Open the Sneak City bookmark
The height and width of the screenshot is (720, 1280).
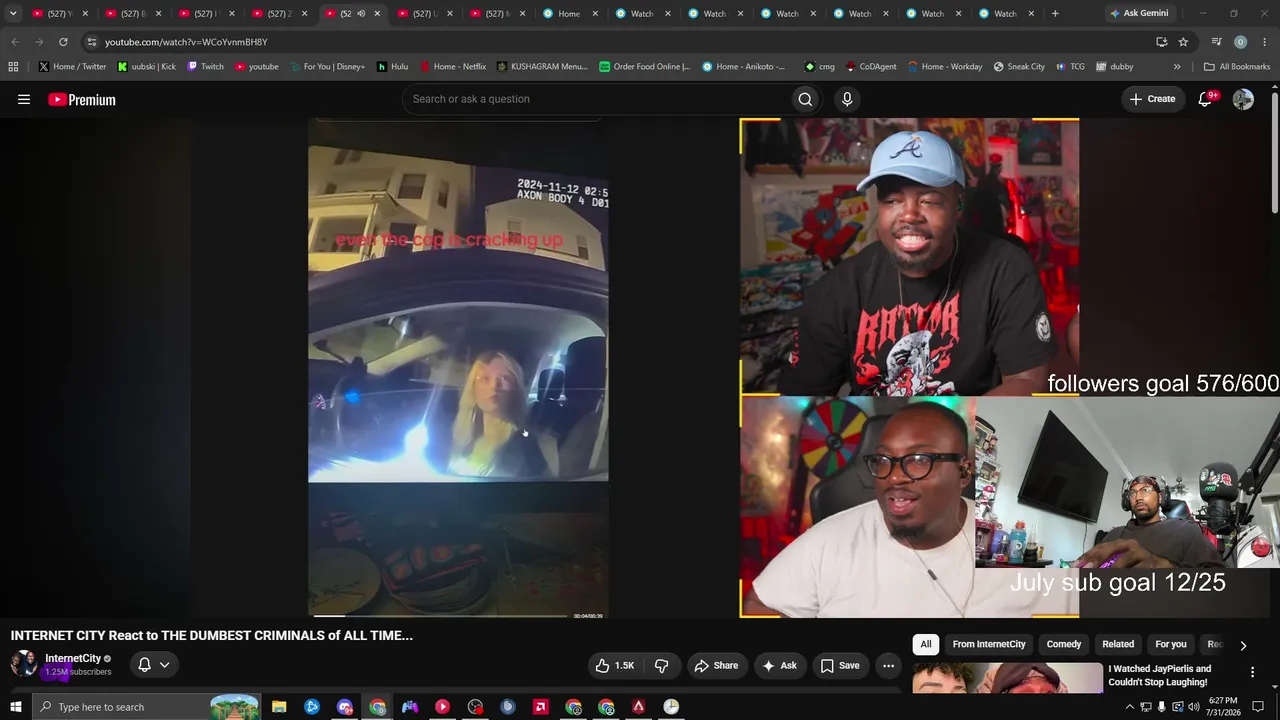(1019, 67)
